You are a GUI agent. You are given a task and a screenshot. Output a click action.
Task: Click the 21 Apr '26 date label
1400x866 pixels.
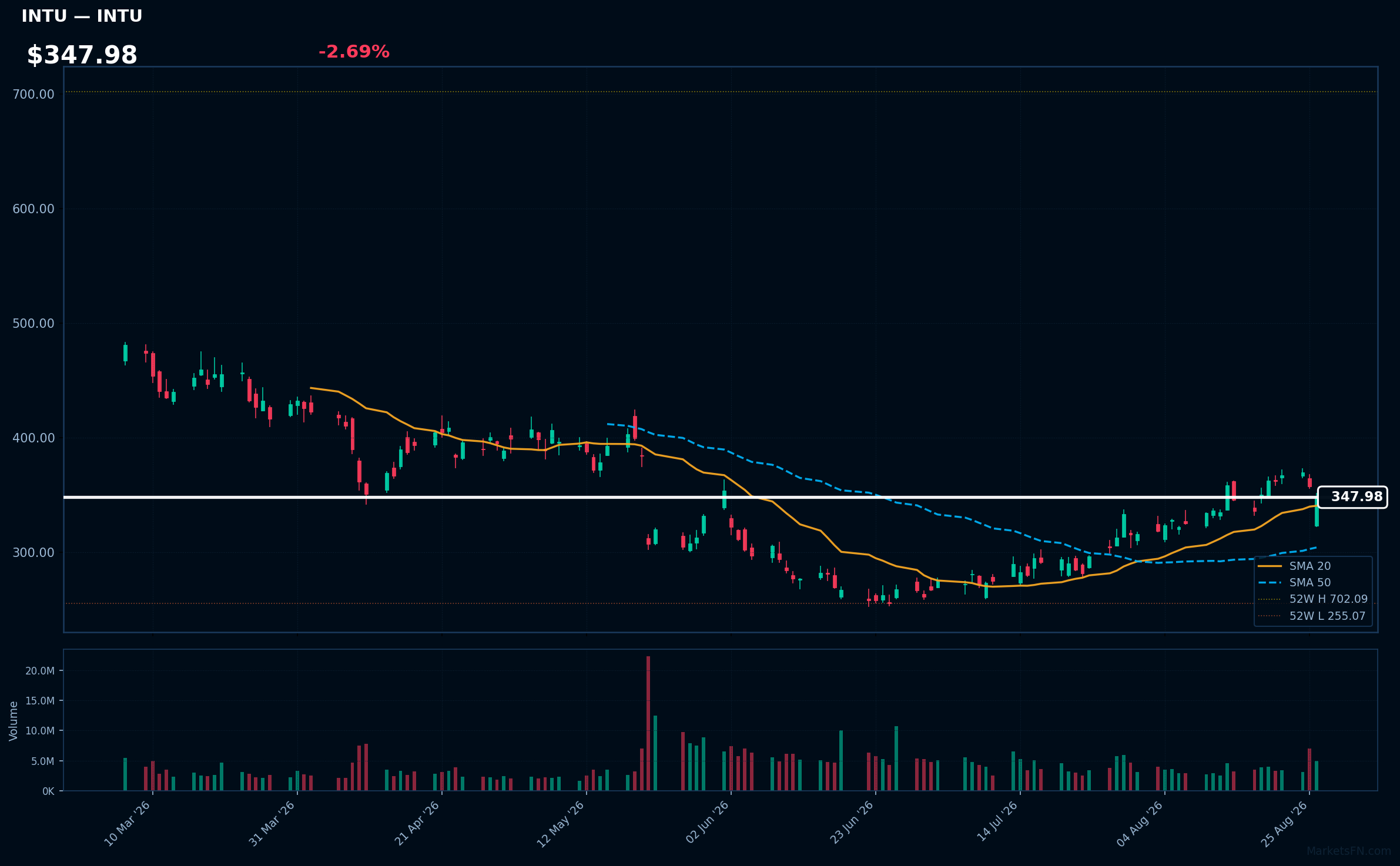[x=417, y=824]
